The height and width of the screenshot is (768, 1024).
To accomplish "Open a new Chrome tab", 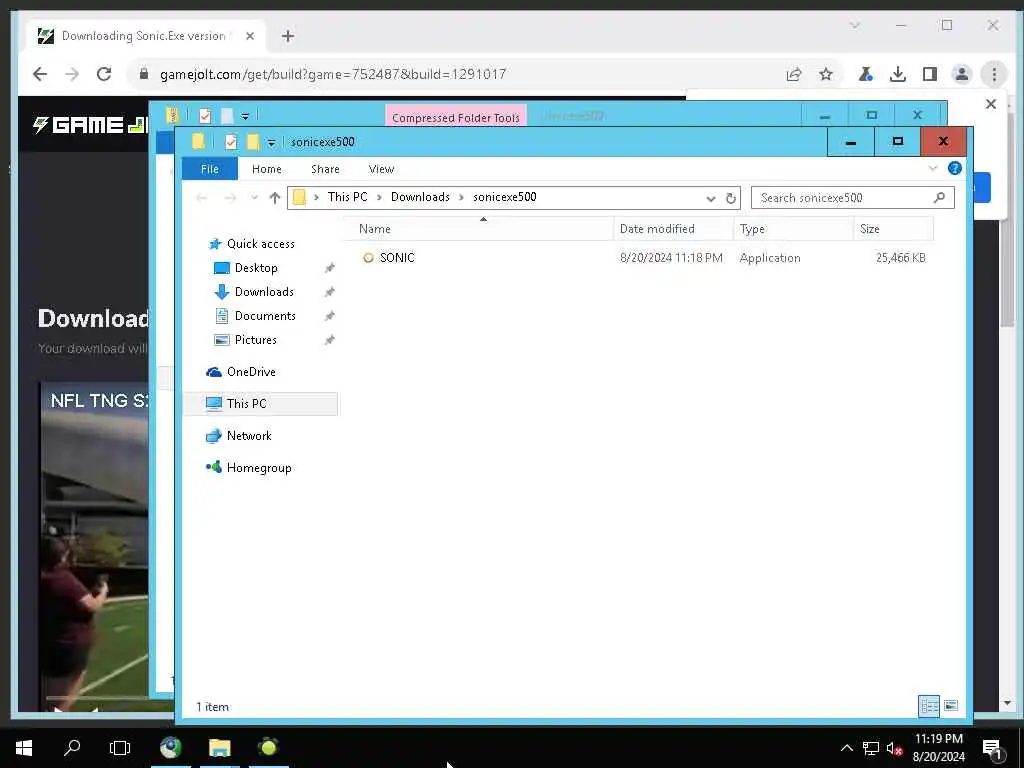I will pyautogui.click(x=287, y=36).
